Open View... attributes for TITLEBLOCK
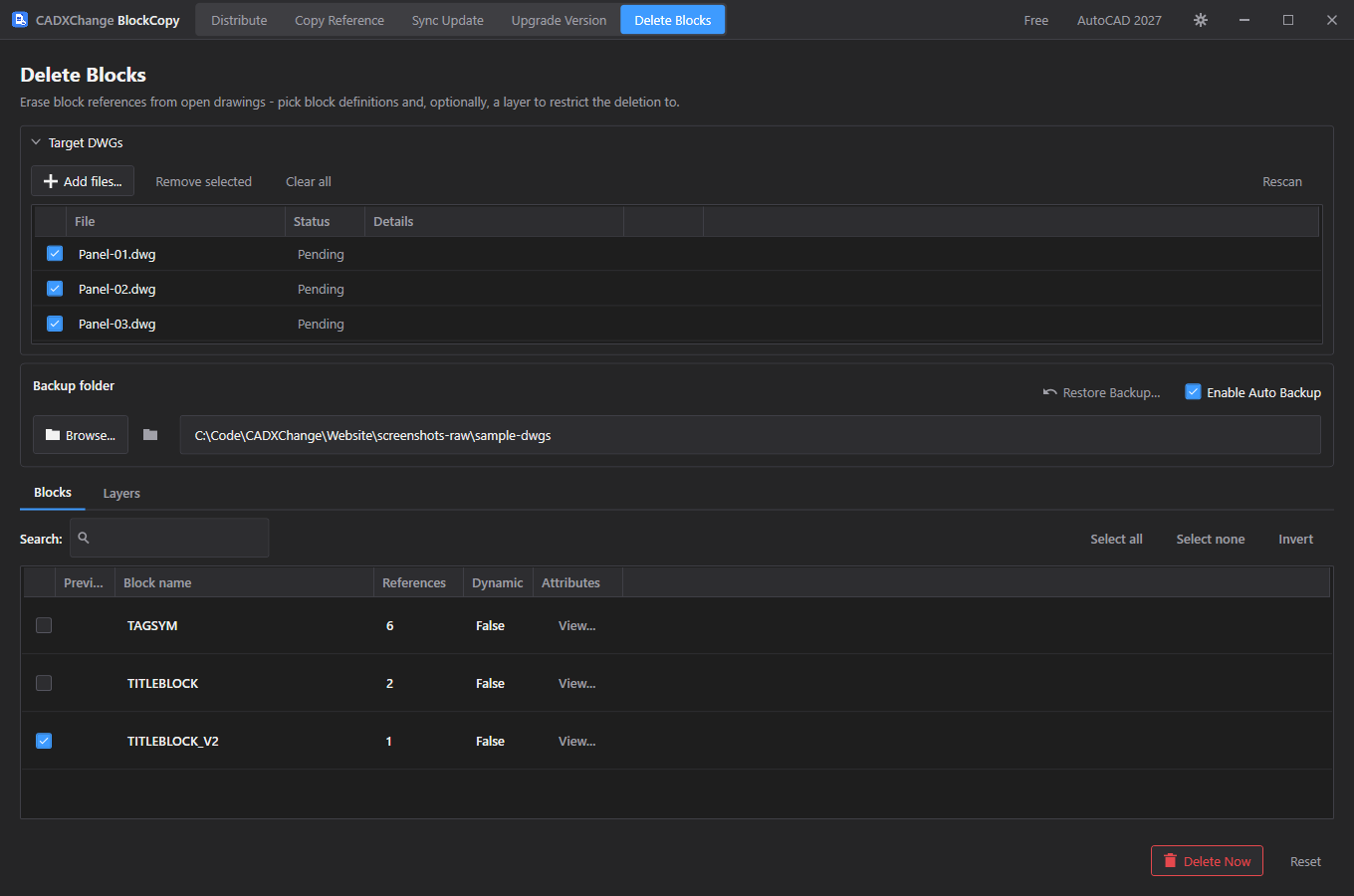Viewport: 1354px width, 896px height. [x=576, y=683]
